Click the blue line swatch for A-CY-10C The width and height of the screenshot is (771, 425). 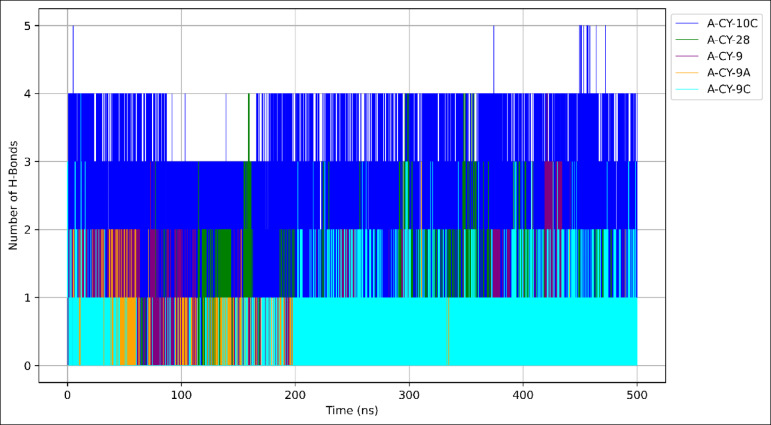point(687,23)
